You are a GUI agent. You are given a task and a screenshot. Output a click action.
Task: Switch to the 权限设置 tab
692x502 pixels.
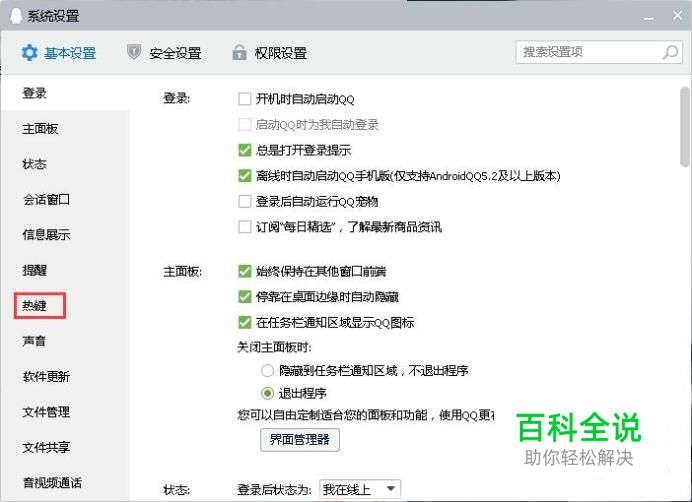pyautogui.click(x=270, y=53)
